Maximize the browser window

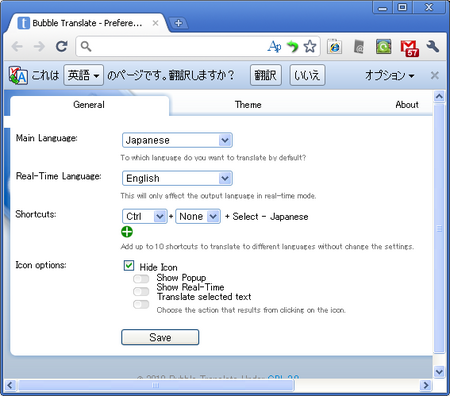(403, 7)
